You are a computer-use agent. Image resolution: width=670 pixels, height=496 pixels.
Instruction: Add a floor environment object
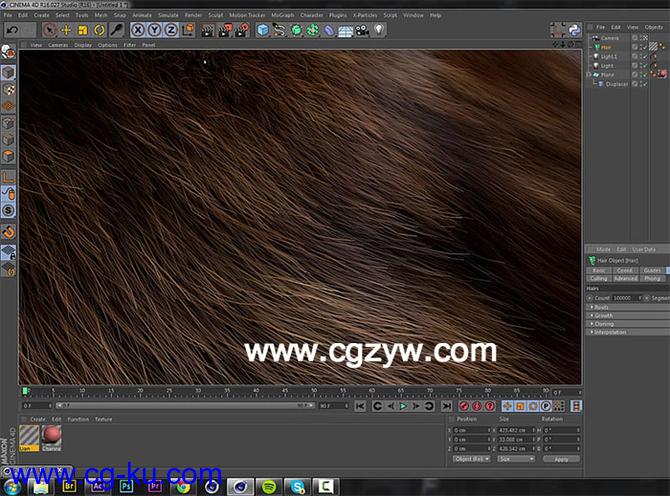pyautogui.click(x=345, y=30)
